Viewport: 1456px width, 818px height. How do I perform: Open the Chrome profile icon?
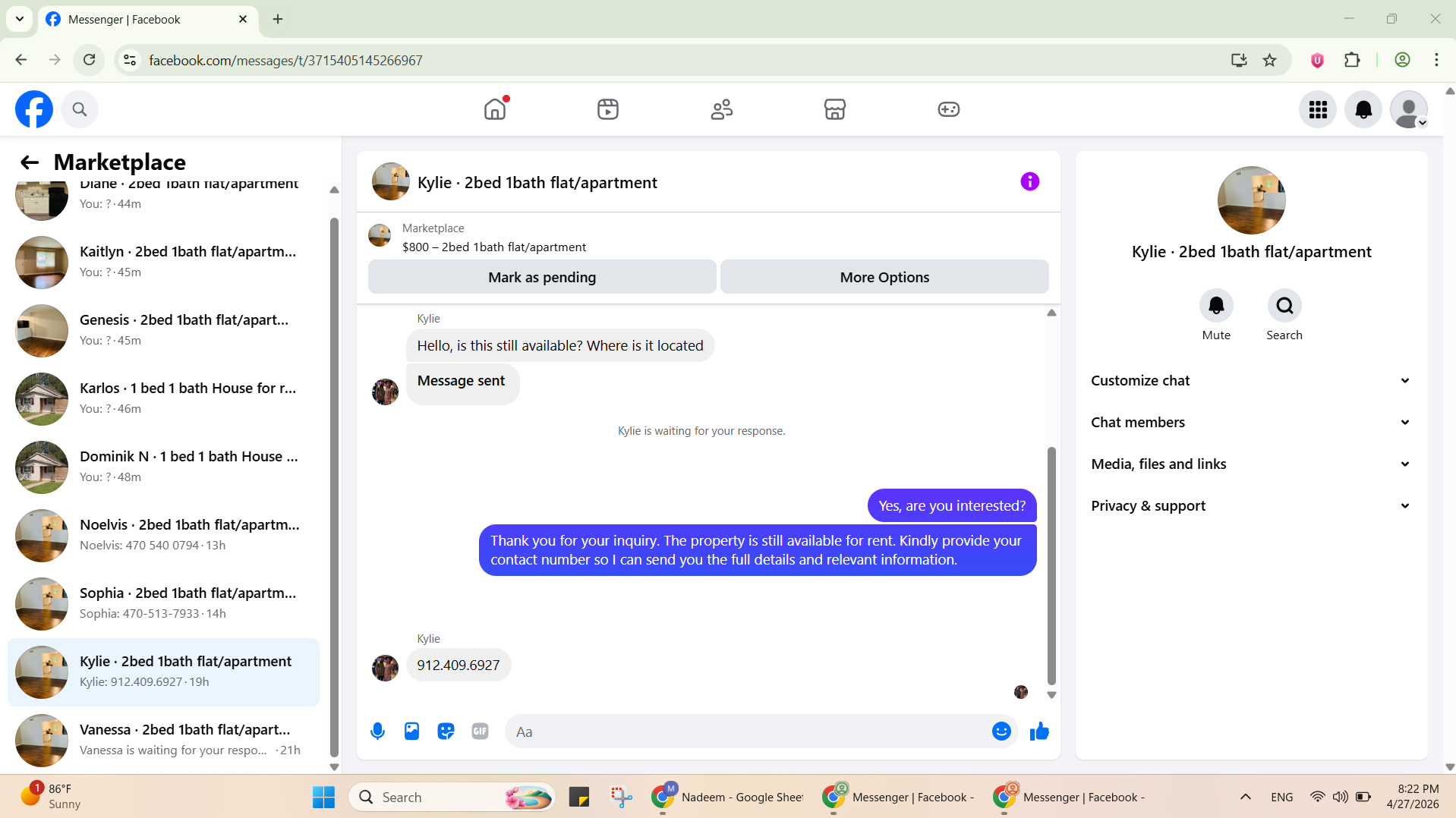pyautogui.click(x=1402, y=60)
